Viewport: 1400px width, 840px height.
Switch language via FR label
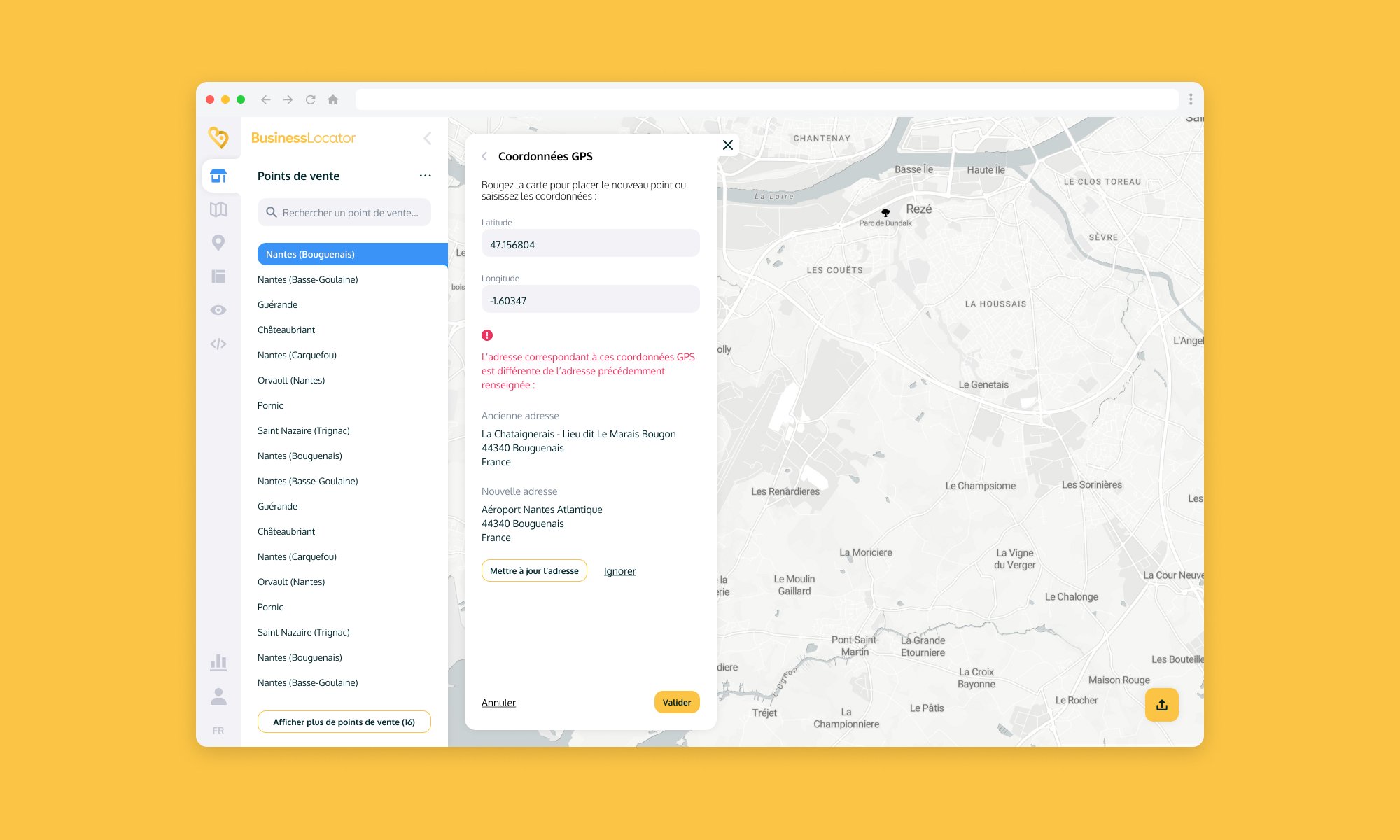(218, 731)
